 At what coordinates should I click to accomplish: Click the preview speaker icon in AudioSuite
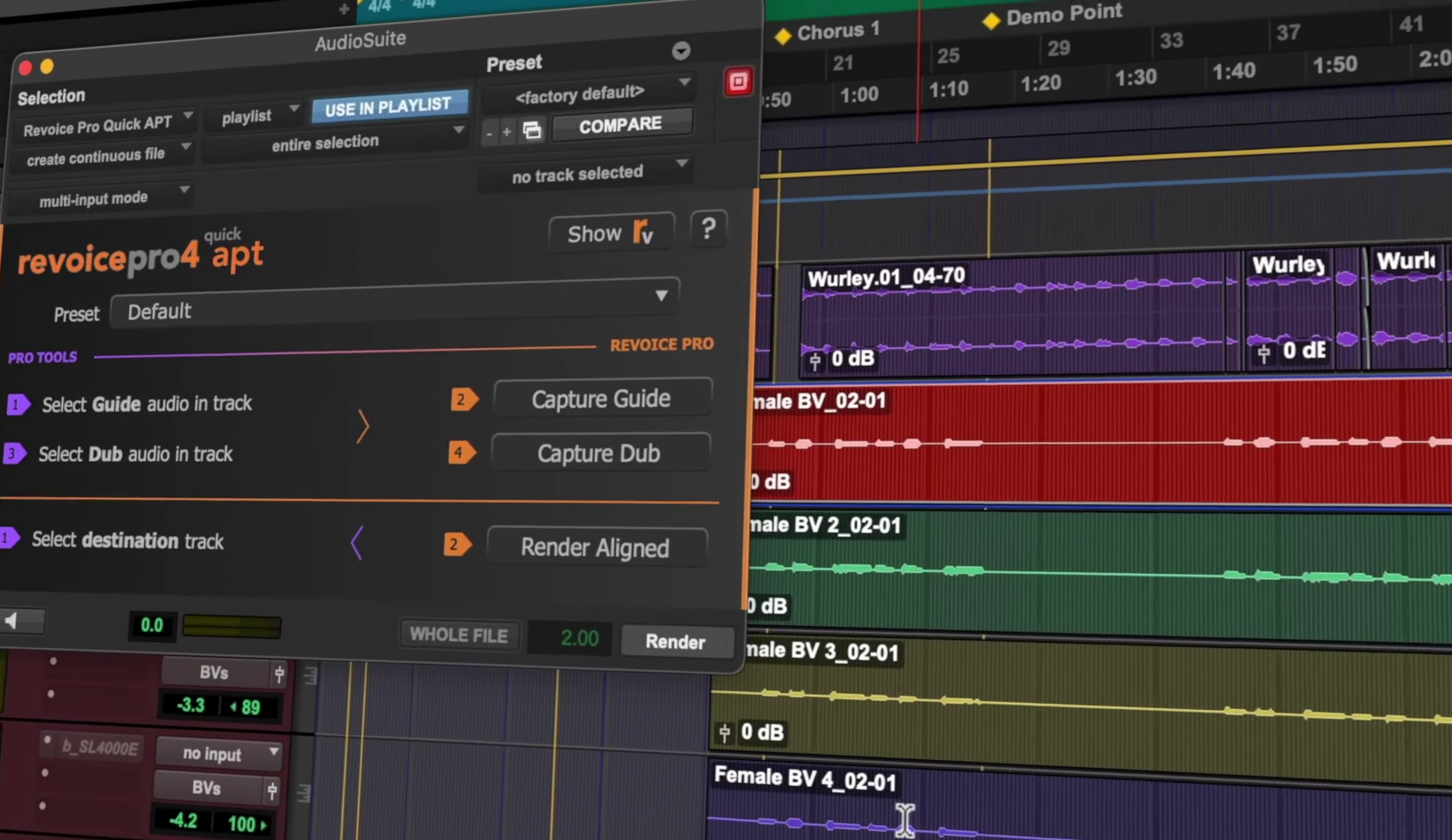point(12,620)
